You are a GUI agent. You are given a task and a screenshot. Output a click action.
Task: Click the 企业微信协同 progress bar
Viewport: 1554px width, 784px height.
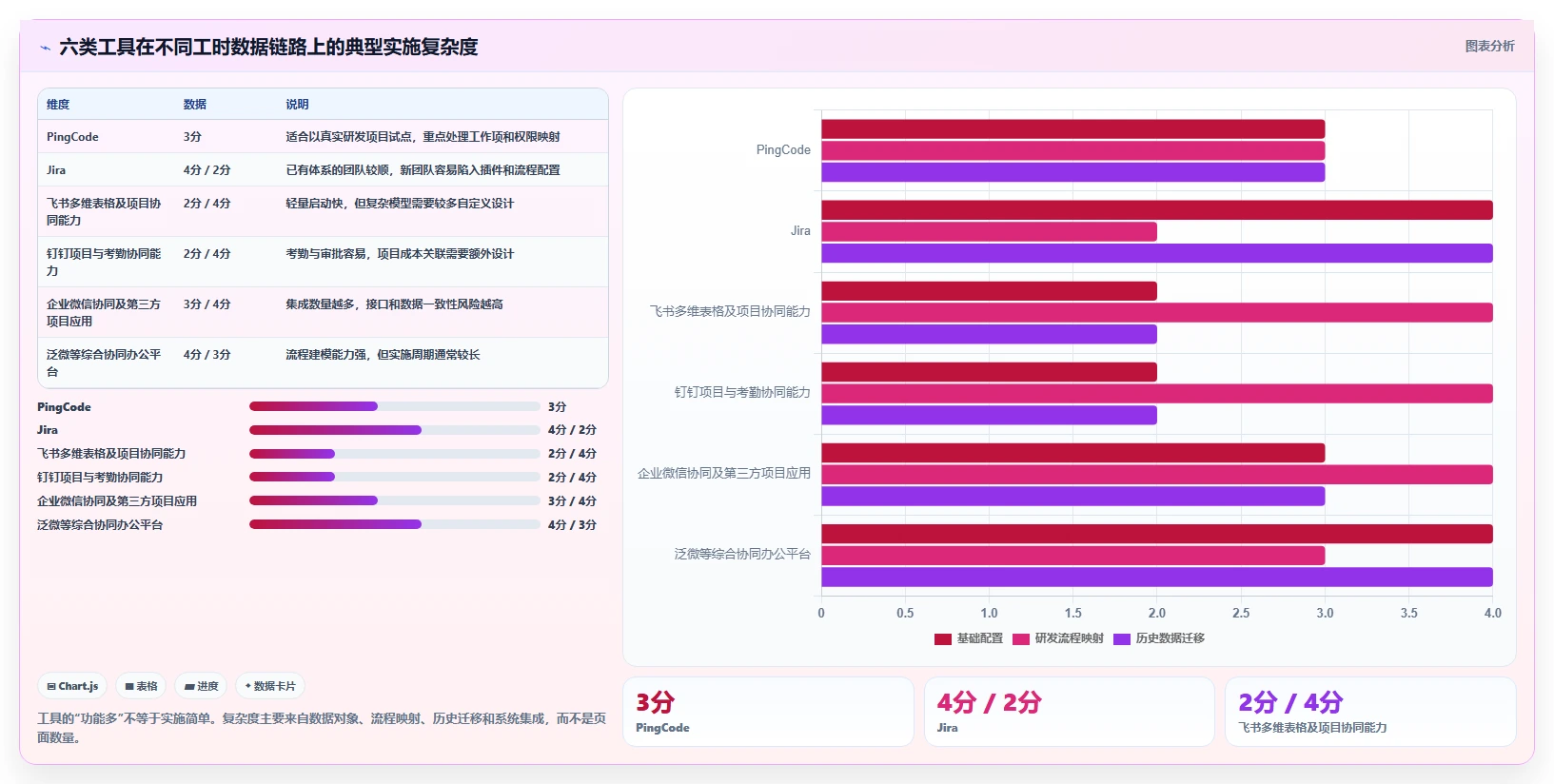pyautogui.click(x=394, y=500)
